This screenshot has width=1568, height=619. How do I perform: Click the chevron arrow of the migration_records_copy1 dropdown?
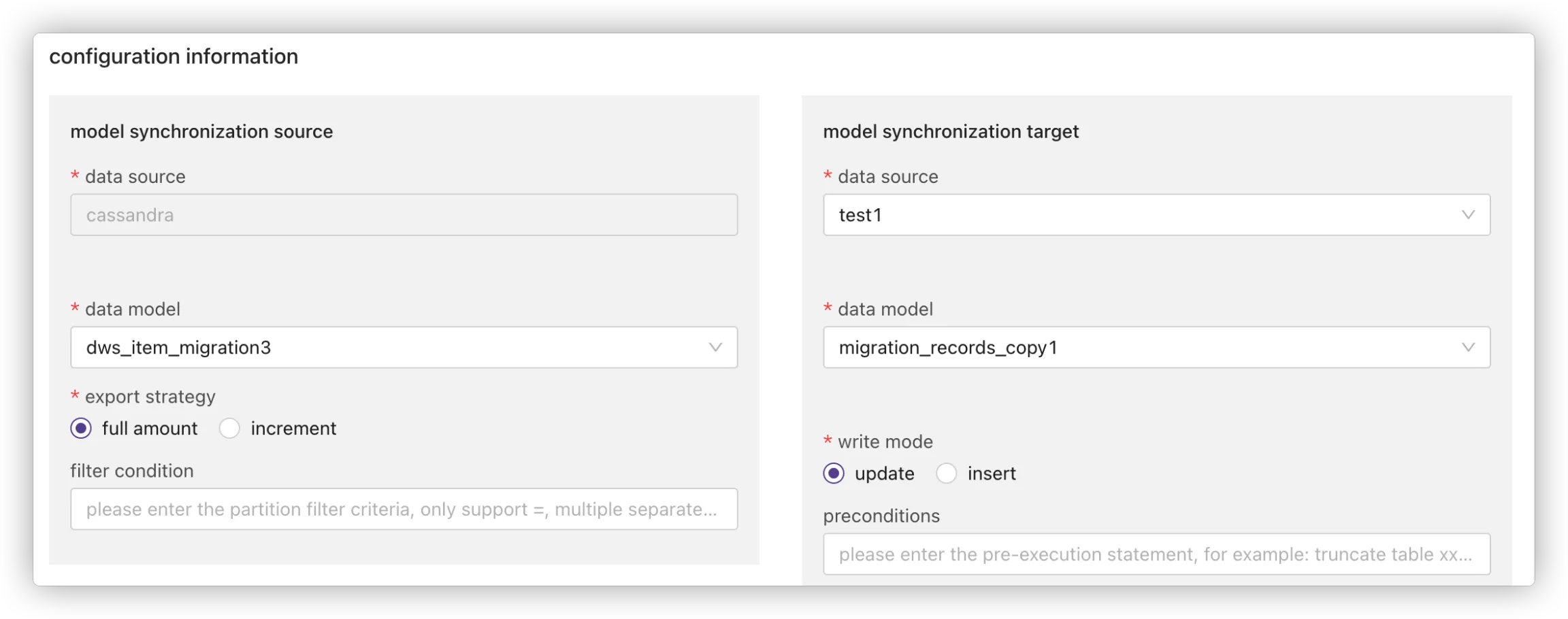(1468, 348)
